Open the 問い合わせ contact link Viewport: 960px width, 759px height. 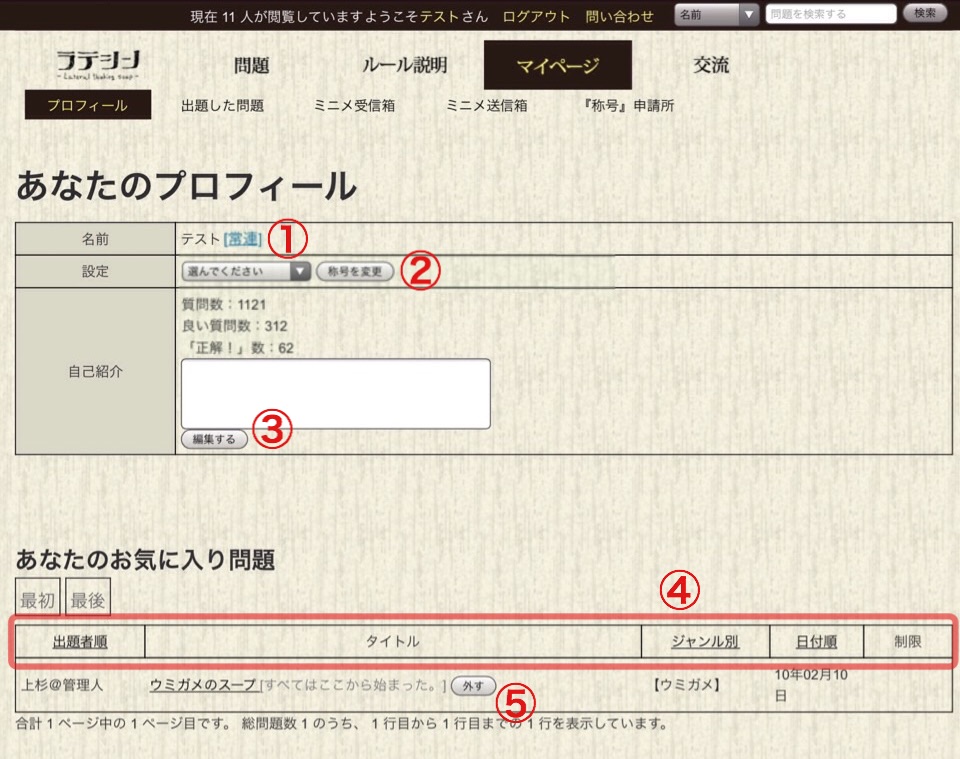tap(619, 16)
